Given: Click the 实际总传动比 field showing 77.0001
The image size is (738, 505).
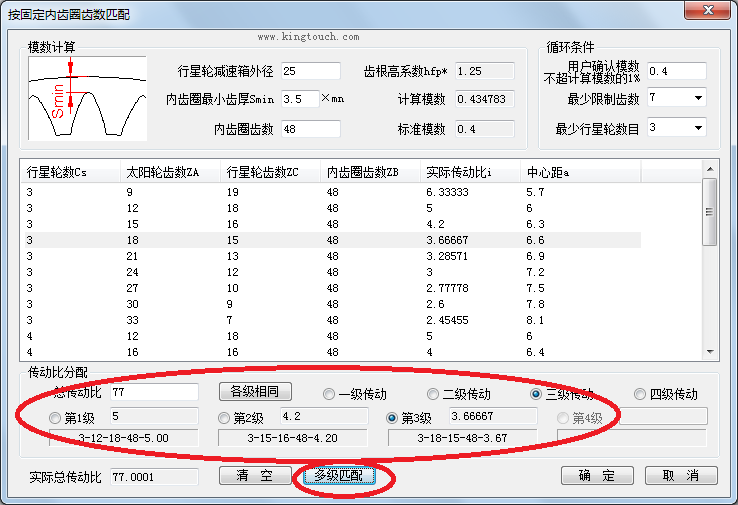Looking at the screenshot, I should coord(154,477).
